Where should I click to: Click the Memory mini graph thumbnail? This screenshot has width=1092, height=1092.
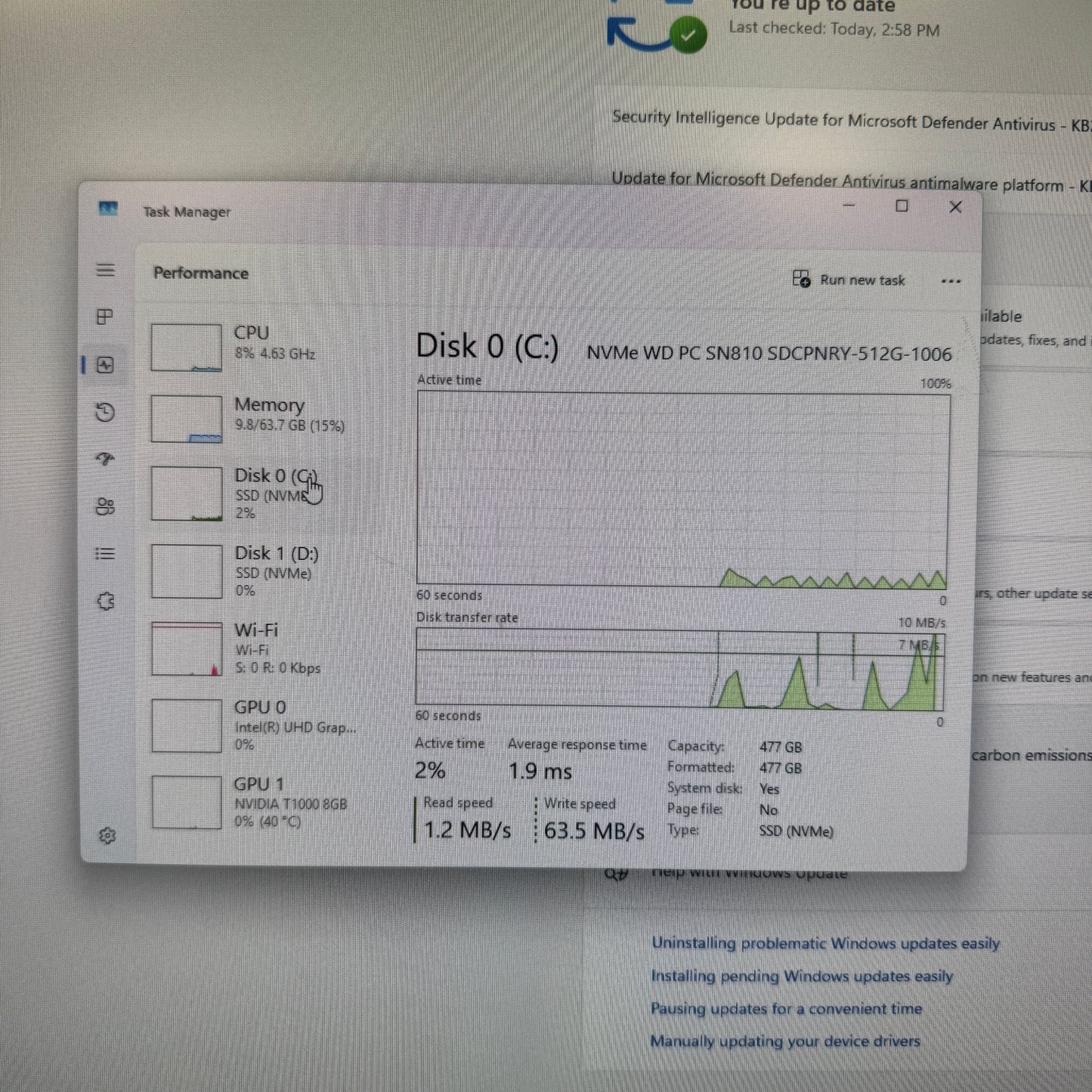(x=186, y=419)
